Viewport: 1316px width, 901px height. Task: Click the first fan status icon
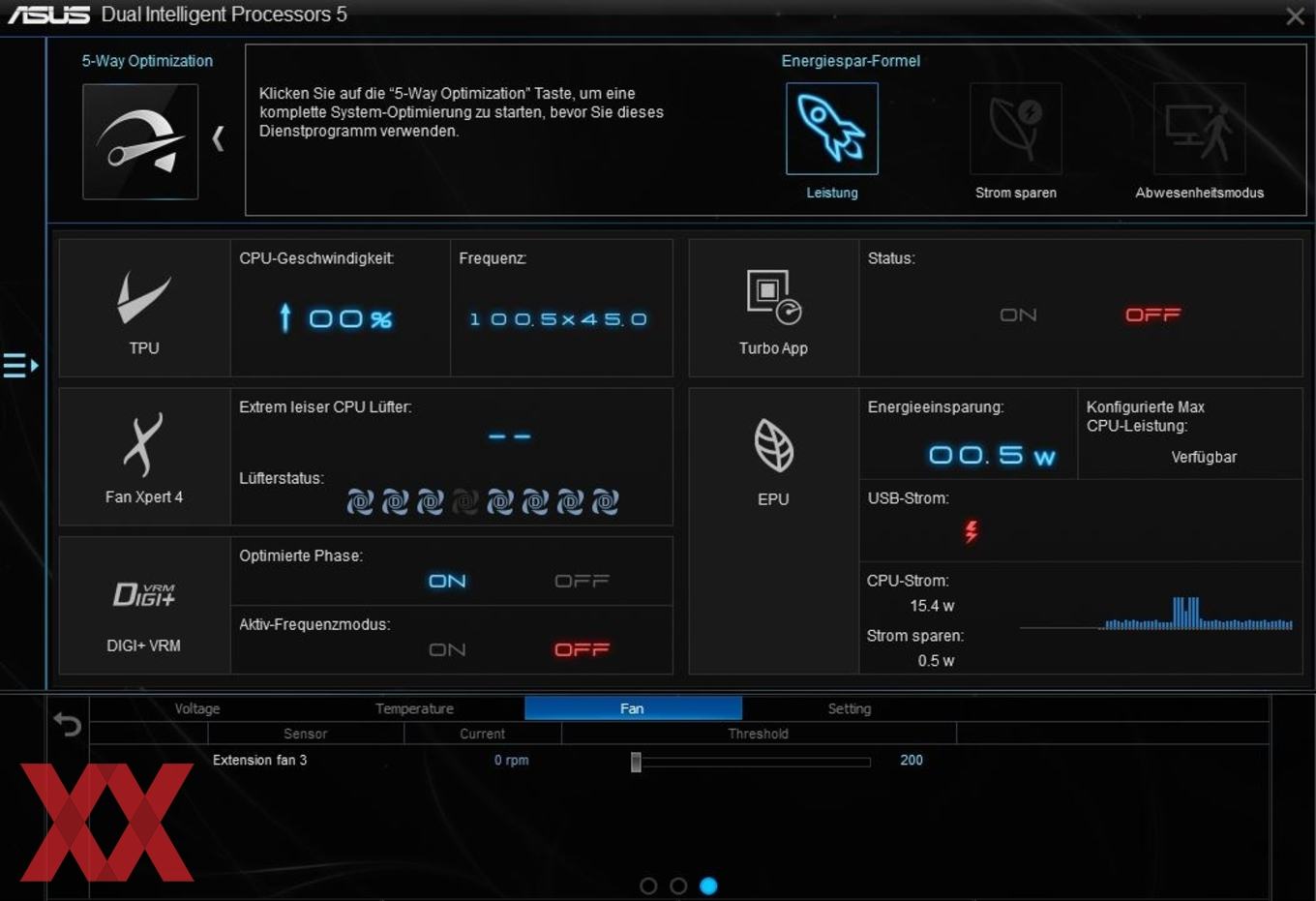[360, 501]
